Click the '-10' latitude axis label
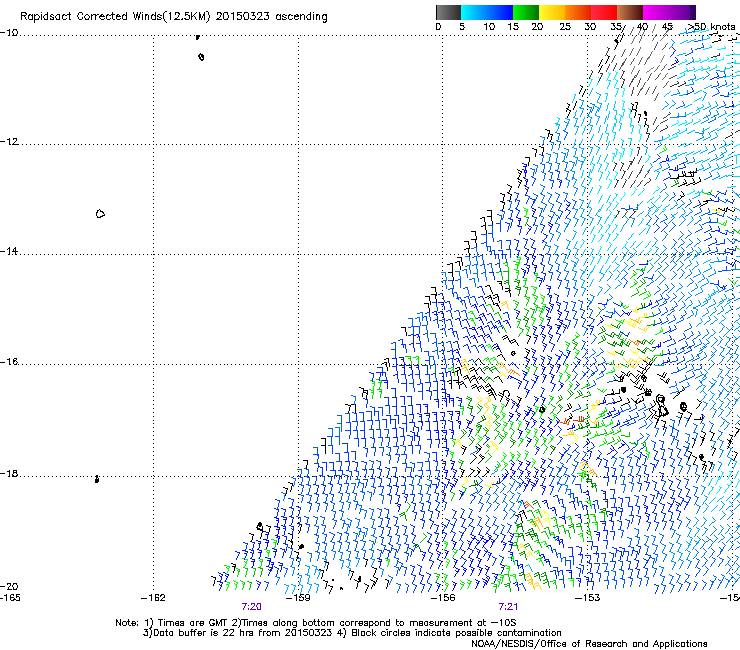This screenshot has width=740, height=650. tap(9, 33)
